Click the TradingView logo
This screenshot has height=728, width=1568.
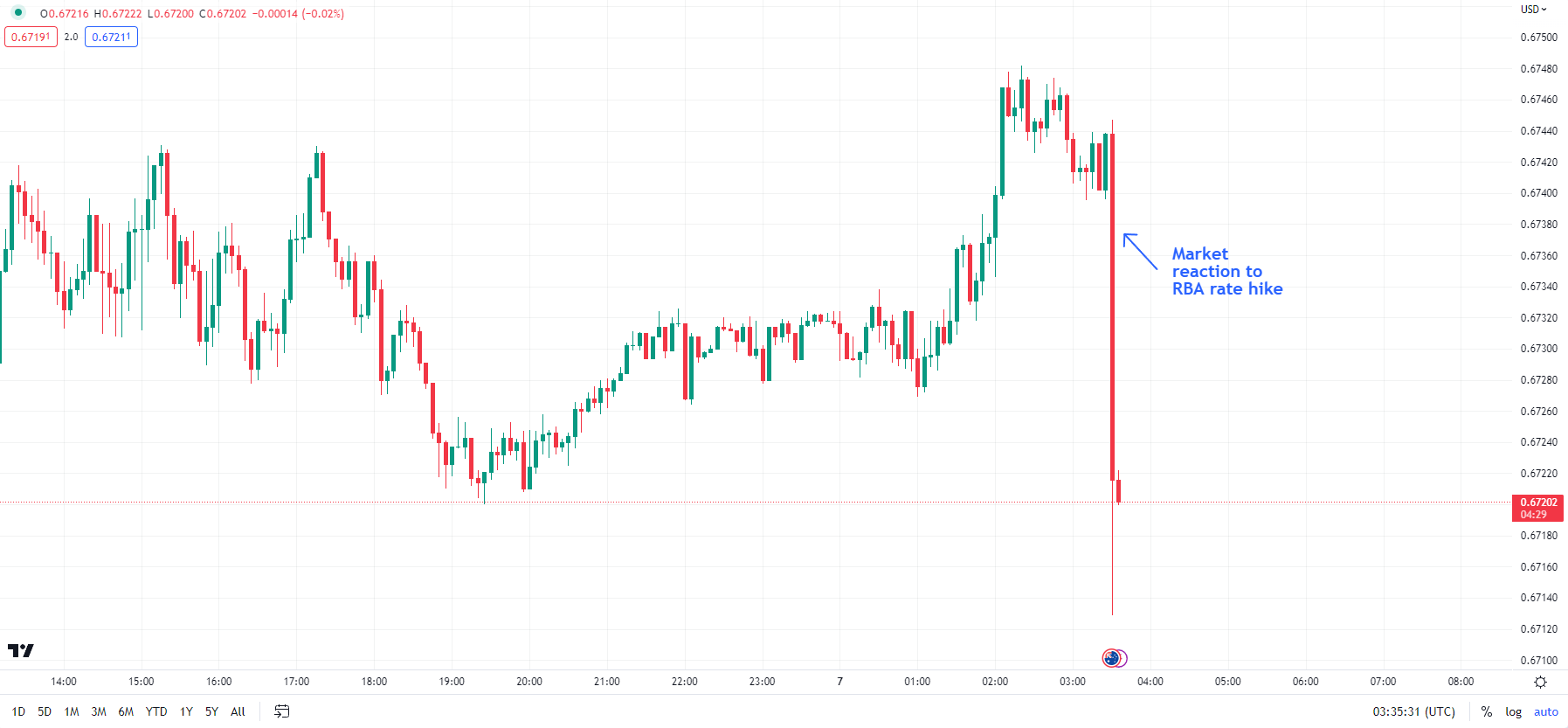pyautogui.click(x=21, y=650)
